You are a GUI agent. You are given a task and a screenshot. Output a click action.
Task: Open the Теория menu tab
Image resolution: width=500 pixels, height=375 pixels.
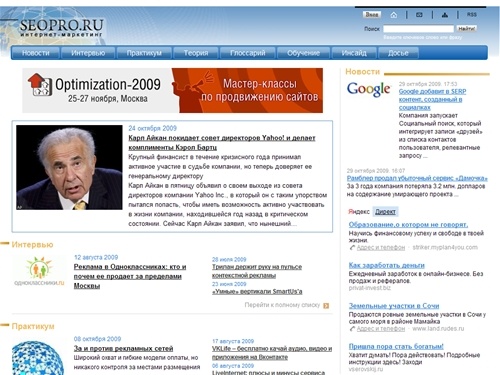pyautogui.click(x=196, y=53)
